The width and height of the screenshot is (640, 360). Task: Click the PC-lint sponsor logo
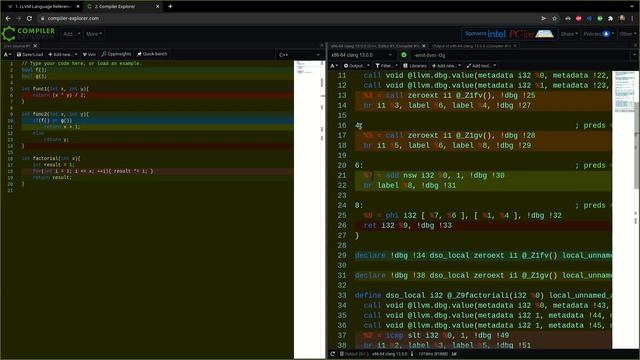(521, 34)
